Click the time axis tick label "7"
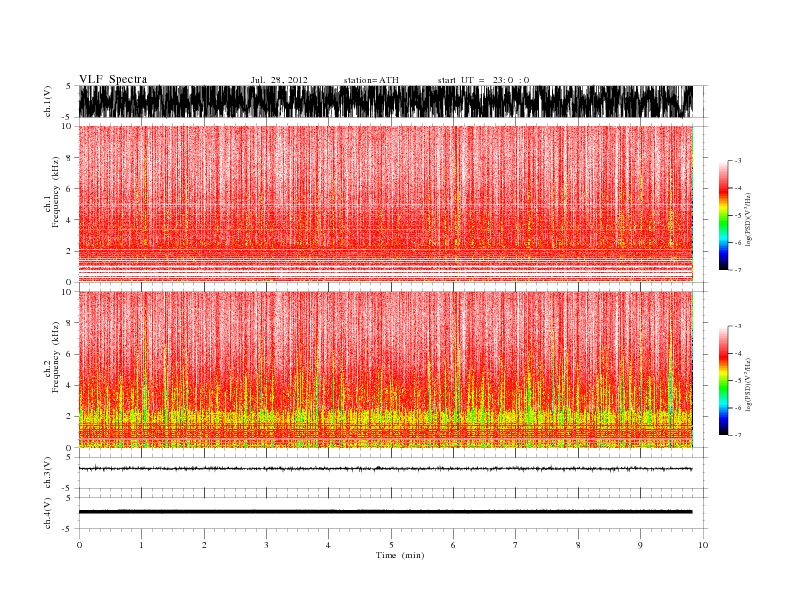 [516, 545]
